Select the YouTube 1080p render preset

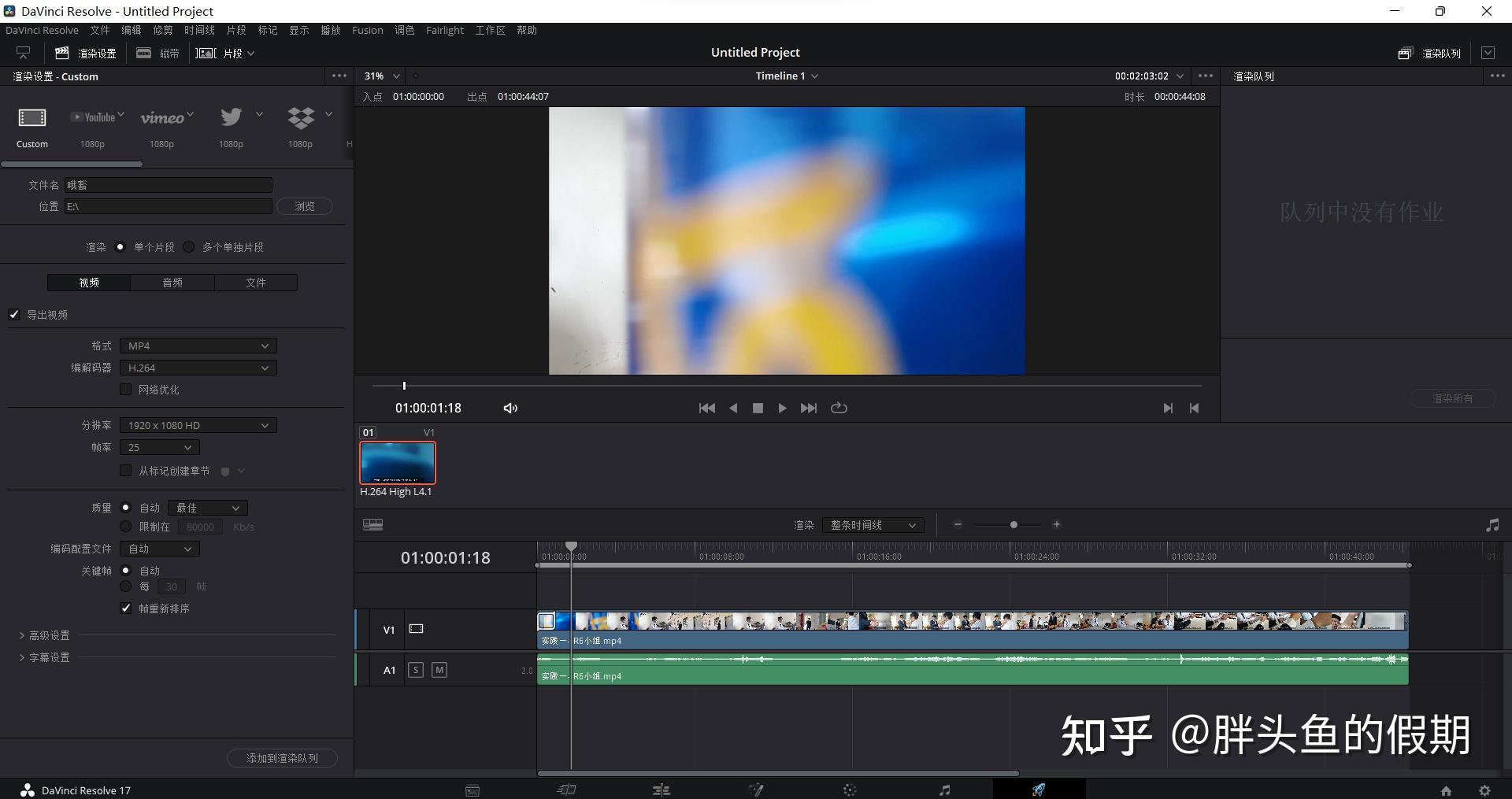pyautogui.click(x=92, y=126)
